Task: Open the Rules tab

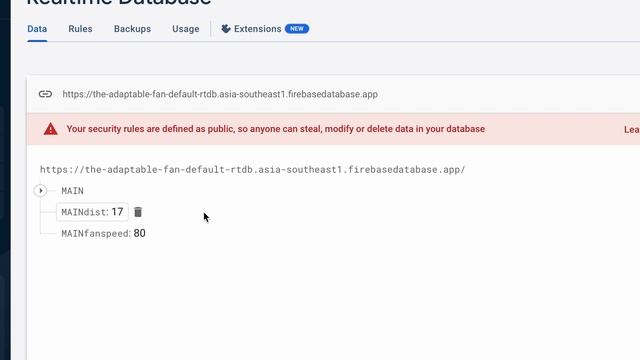Action: click(80, 29)
